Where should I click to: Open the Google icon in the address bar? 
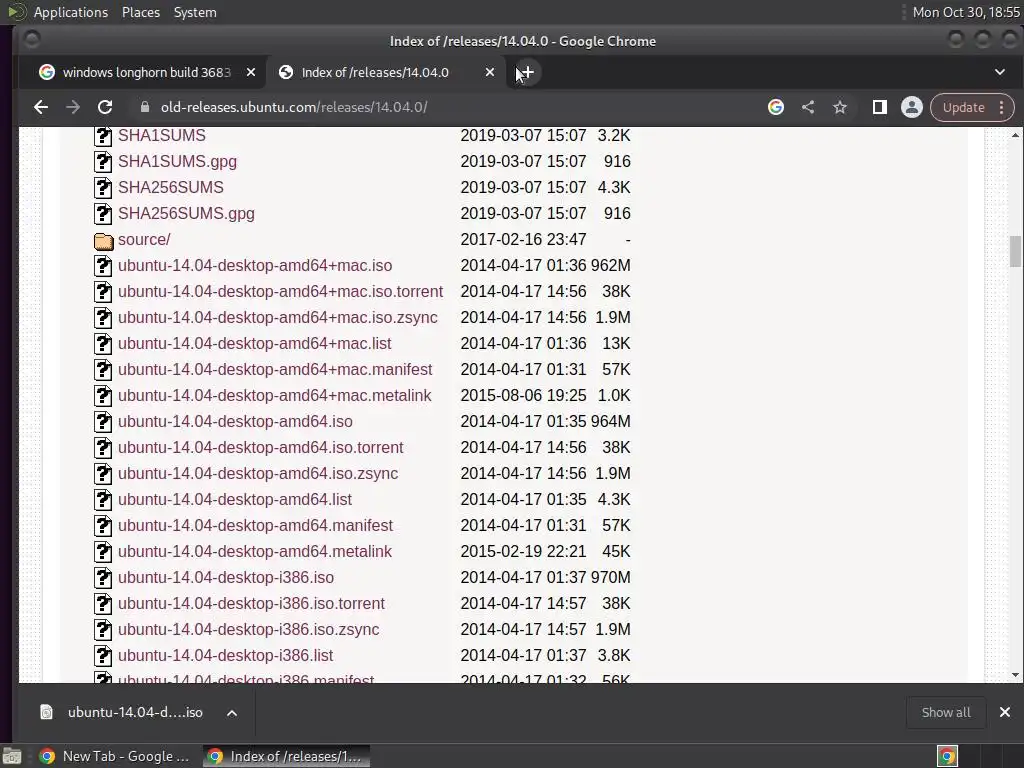pos(776,107)
